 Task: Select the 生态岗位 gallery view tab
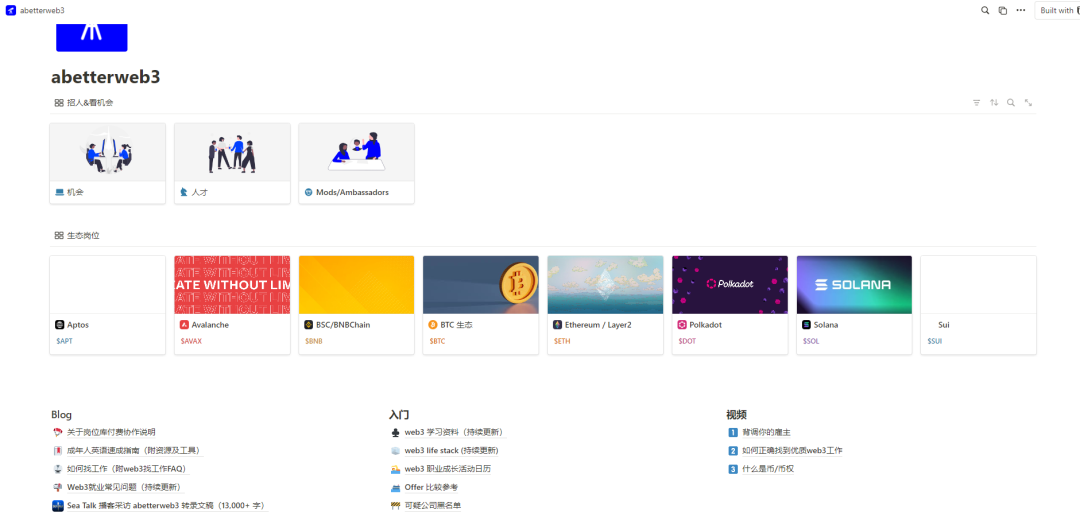[77, 236]
